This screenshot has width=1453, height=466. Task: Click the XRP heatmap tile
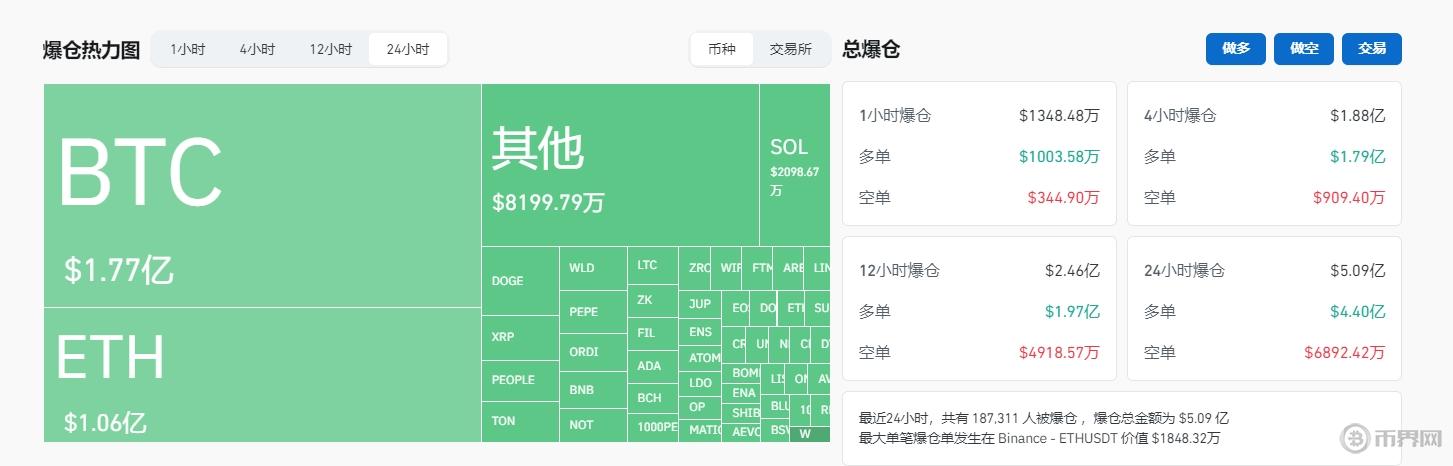[x=520, y=338]
